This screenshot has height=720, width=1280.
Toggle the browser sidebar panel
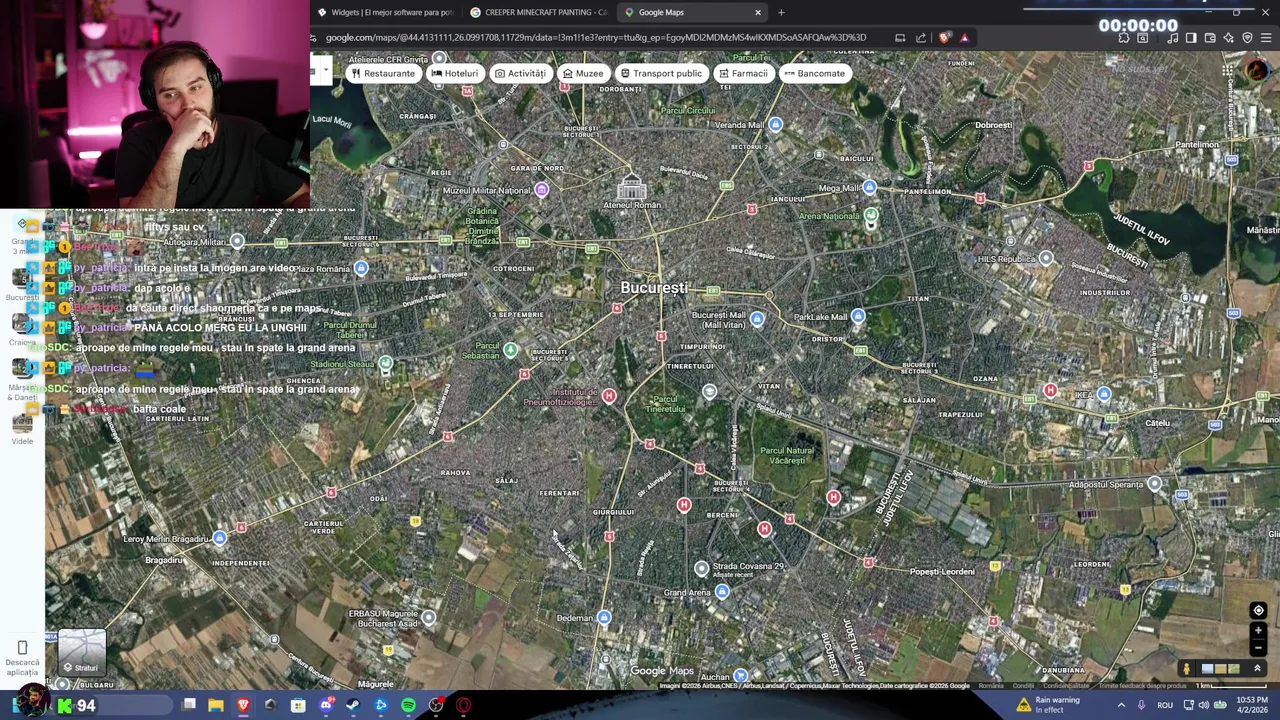click(x=1191, y=38)
